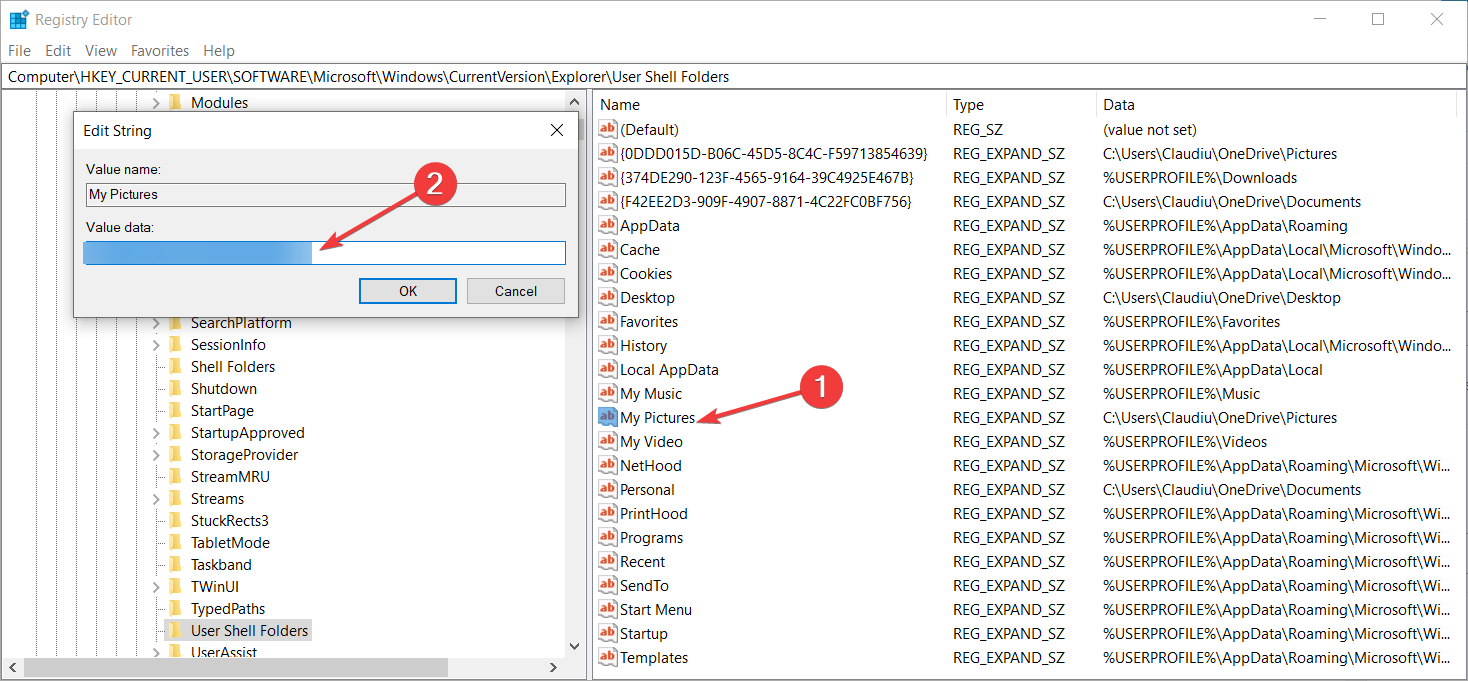The width and height of the screenshot is (1468, 681).
Task: Click the NetHood value icon
Action: coord(608,465)
